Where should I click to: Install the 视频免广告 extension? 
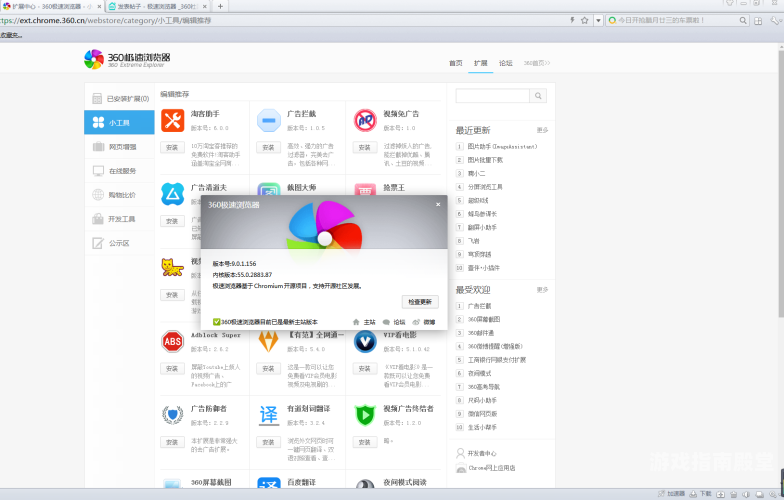point(364,148)
